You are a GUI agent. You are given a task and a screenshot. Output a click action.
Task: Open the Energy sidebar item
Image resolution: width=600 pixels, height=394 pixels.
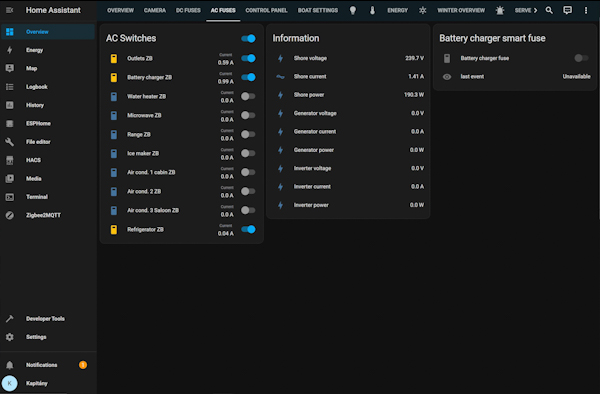click(x=48, y=50)
